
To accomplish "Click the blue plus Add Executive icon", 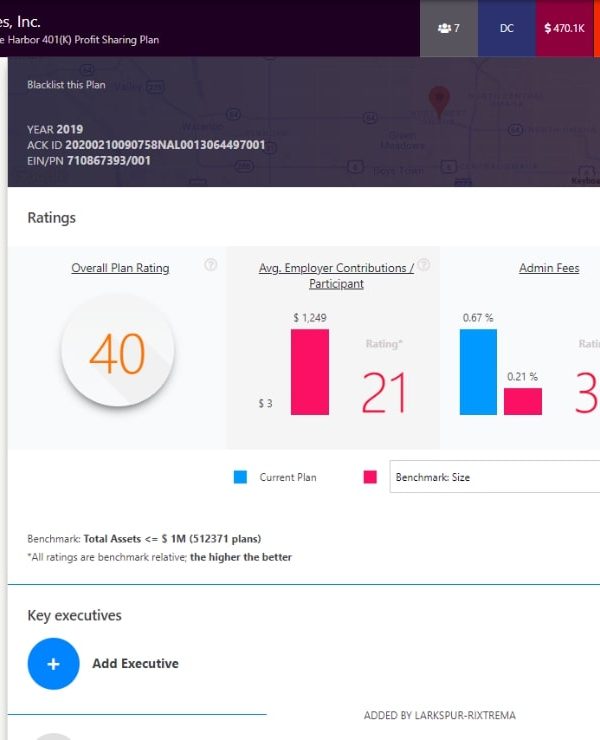I will pos(53,663).
